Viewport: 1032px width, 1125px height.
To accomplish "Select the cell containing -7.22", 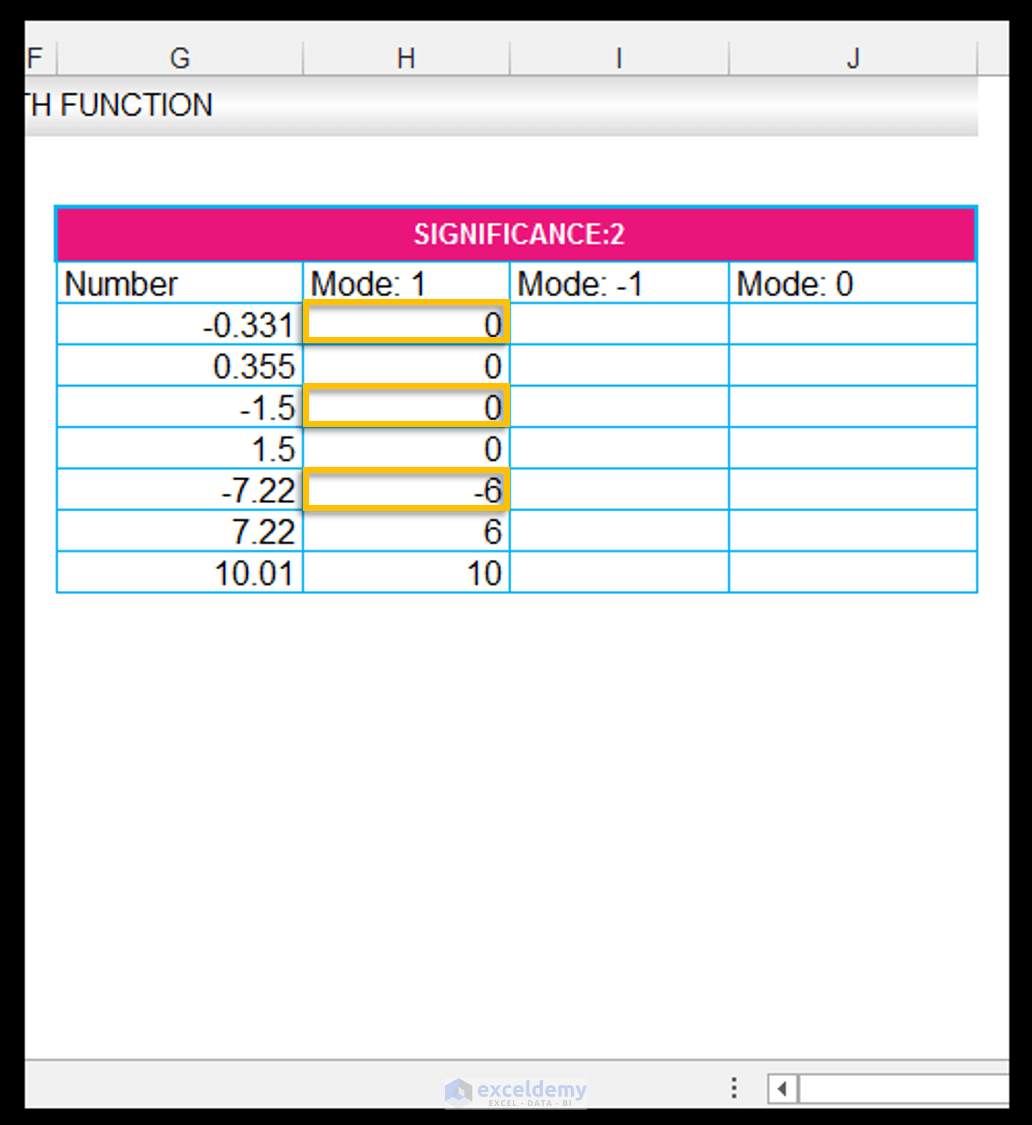I will [x=180, y=489].
